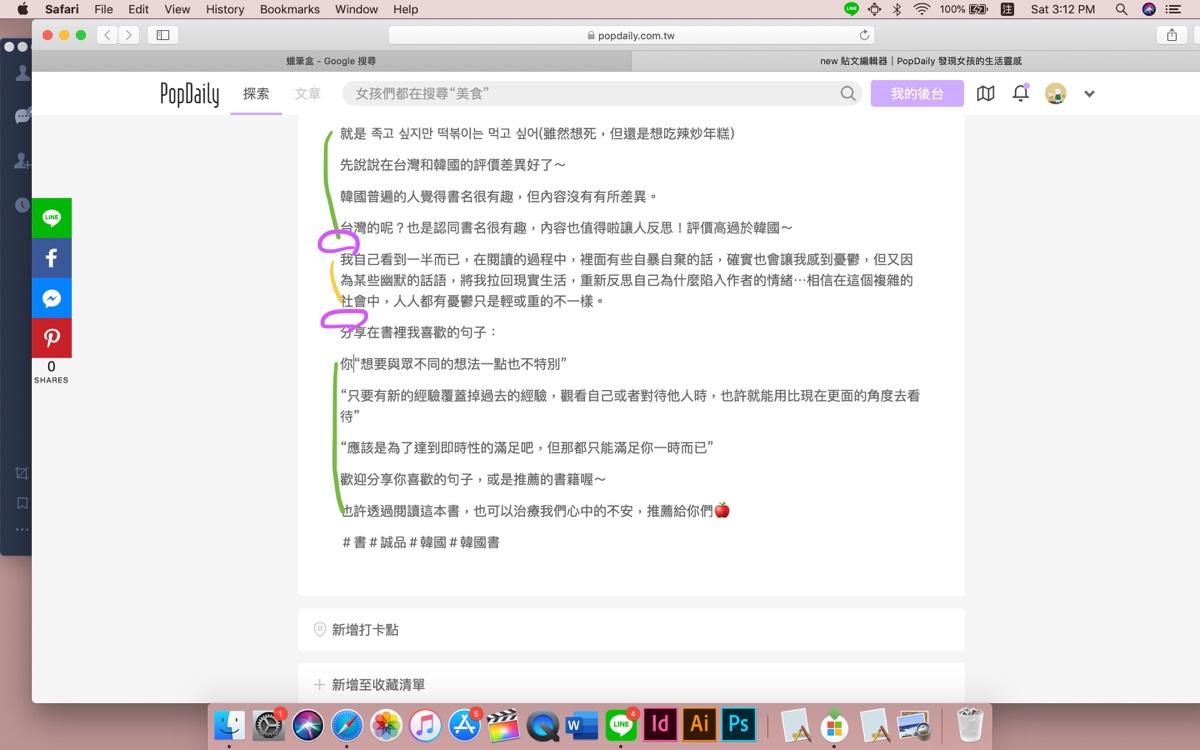Open the Bookmarks menu
This screenshot has height=750, width=1200.
[289, 9]
